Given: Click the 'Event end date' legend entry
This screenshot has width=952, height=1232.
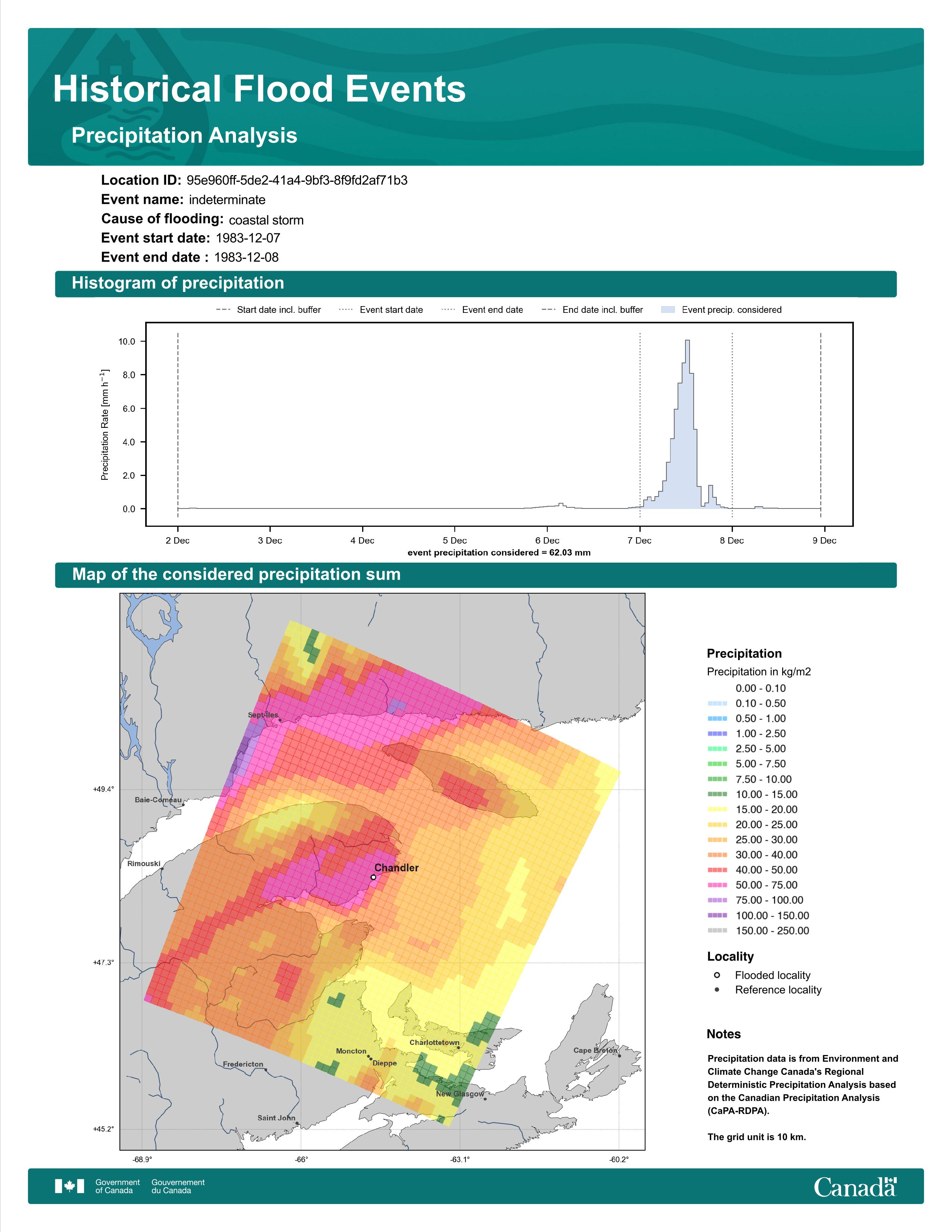Looking at the screenshot, I should pyautogui.click(x=482, y=310).
